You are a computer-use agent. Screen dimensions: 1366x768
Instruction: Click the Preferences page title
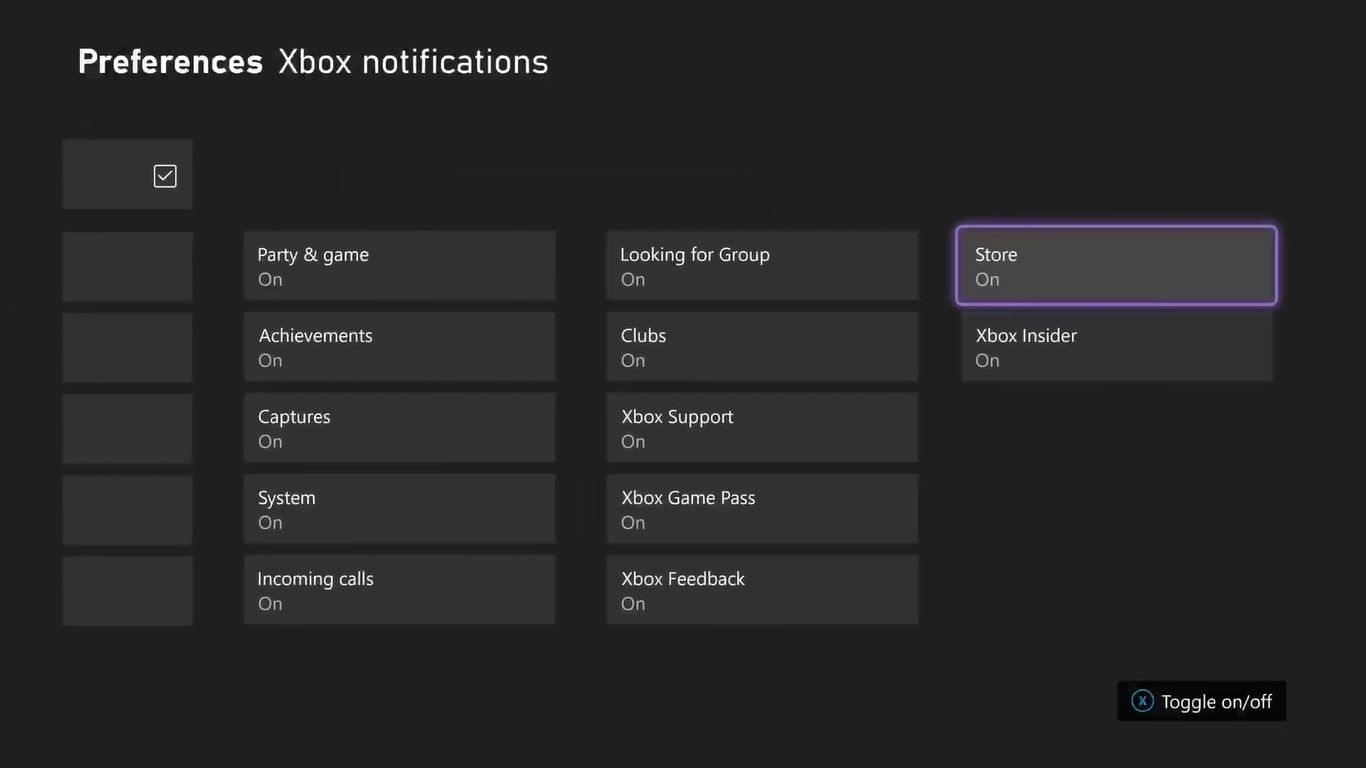[x=170, y=62]
